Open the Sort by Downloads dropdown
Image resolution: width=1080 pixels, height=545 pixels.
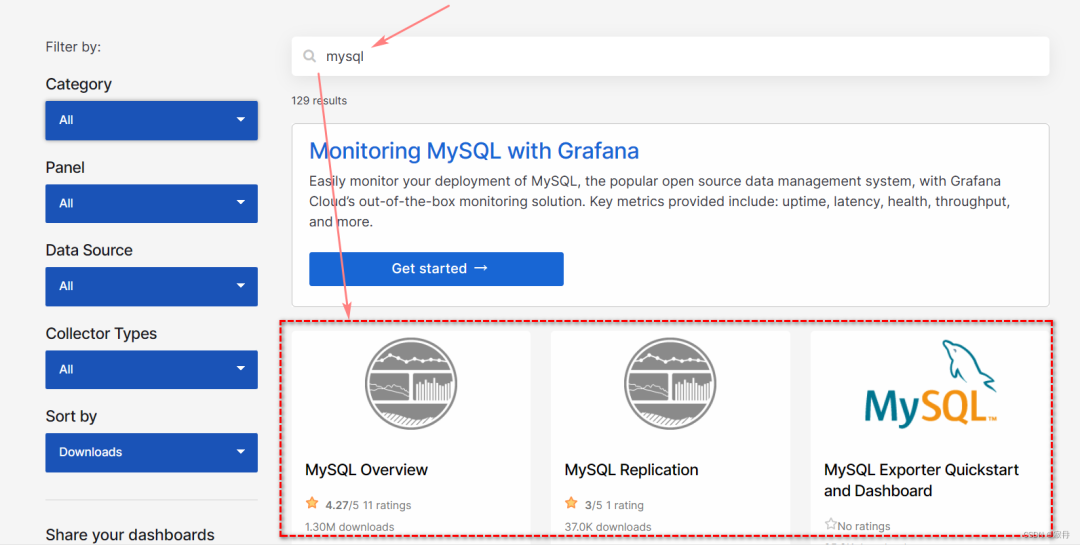152,453
